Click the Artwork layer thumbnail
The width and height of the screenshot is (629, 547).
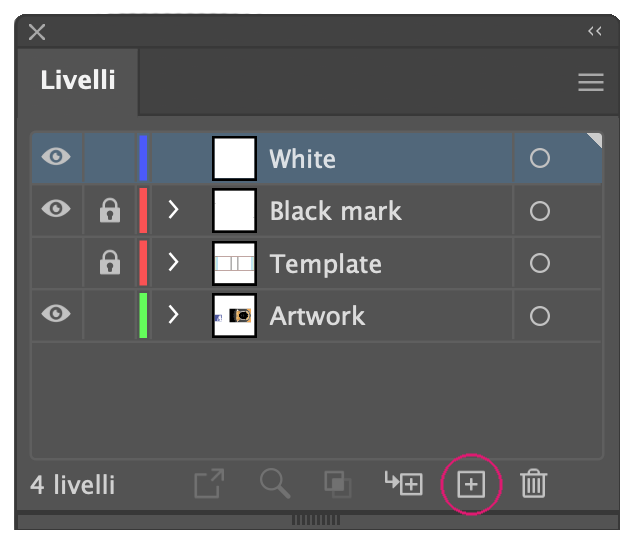(x=234, y=315)
